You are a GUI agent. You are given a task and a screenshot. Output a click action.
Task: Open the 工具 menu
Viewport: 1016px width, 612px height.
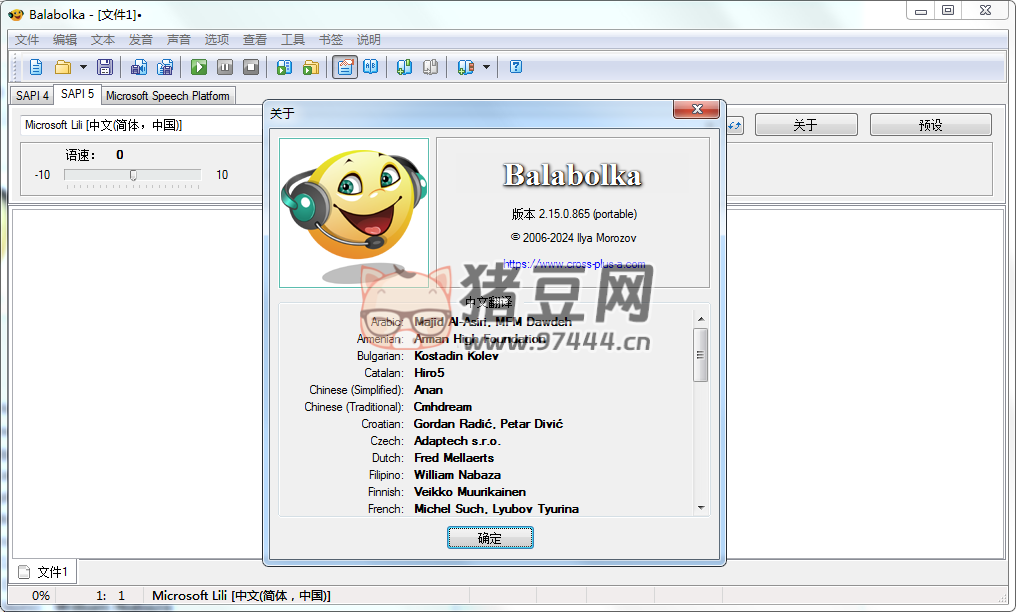click(x=293, y=40)
